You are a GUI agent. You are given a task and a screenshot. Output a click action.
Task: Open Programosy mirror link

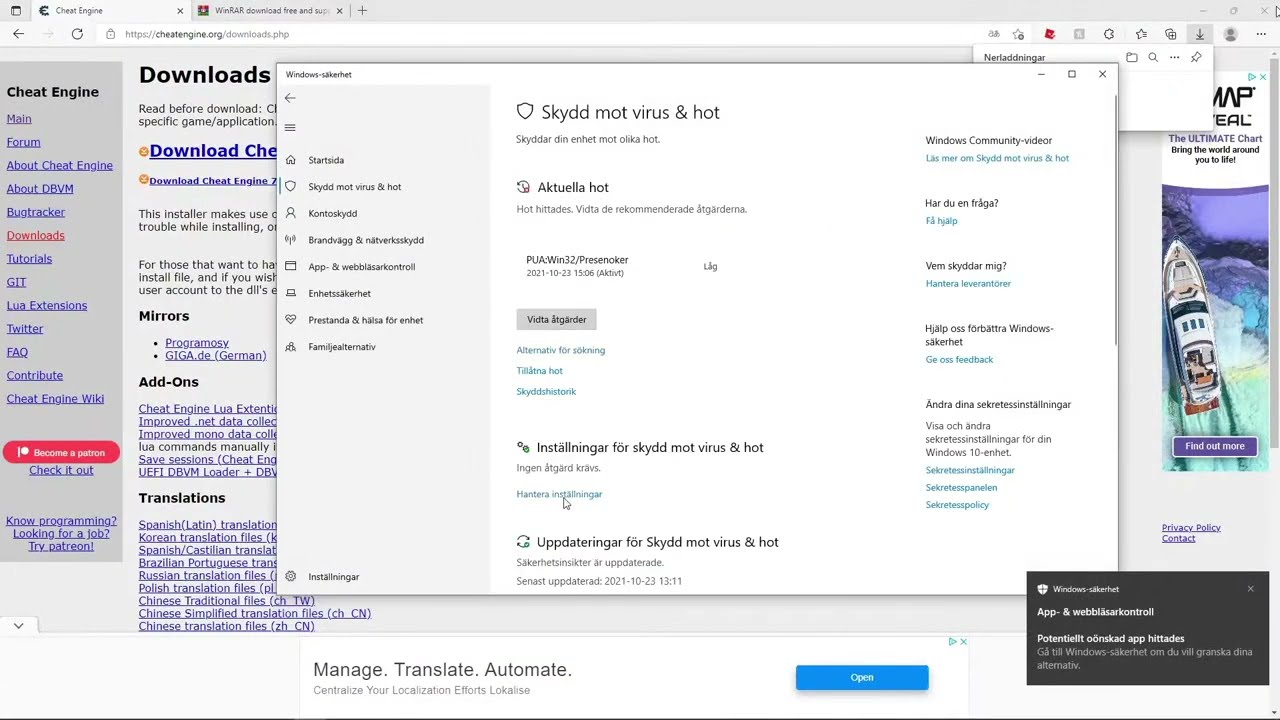[197, 343]
